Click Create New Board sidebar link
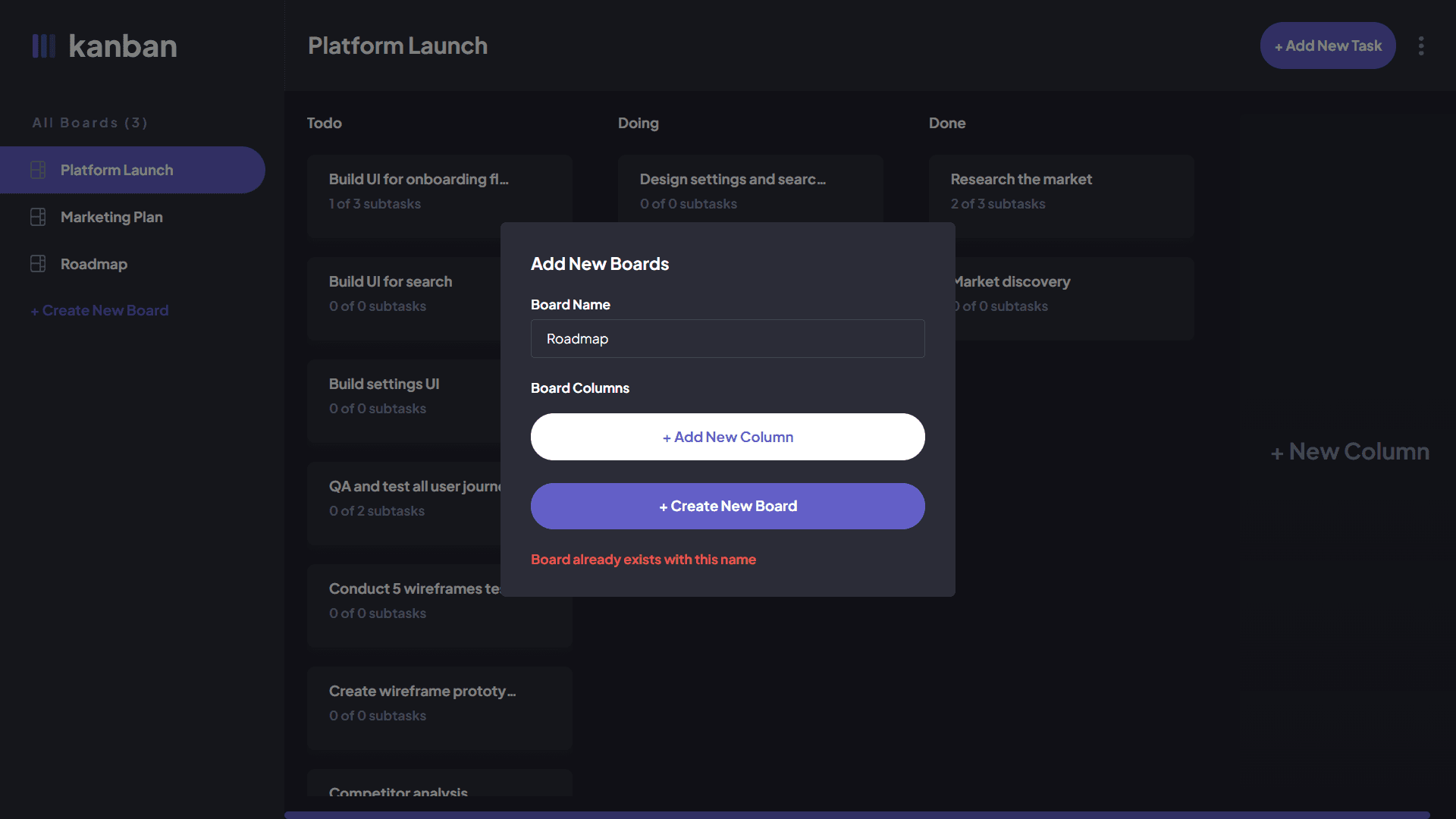Image resolution: width=1456 pixels, height=819 pixels. 99,310
